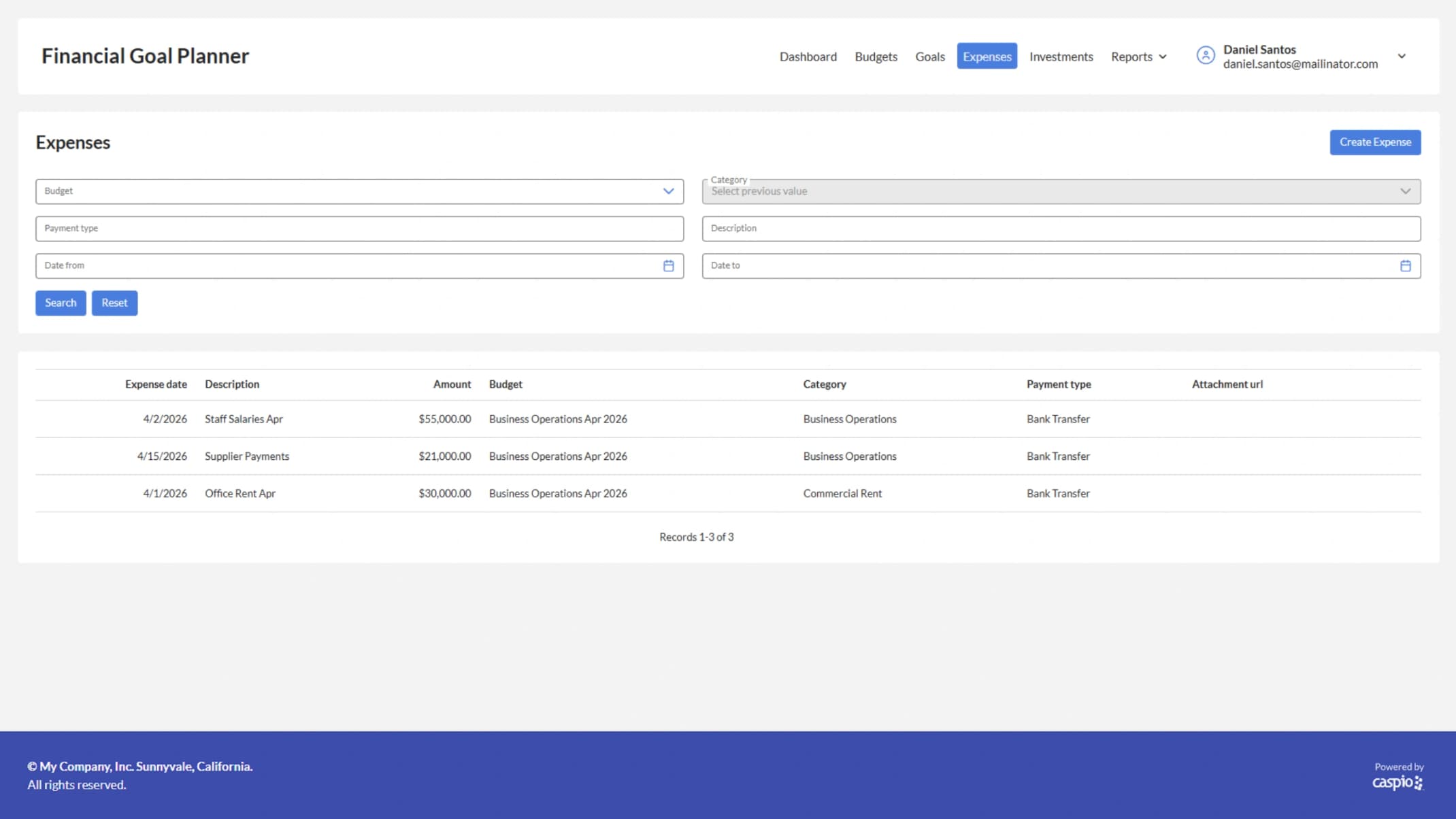Viewport: 1456px width, 819px height.
Task: Click the footer copyright company text
Action: 139,767
